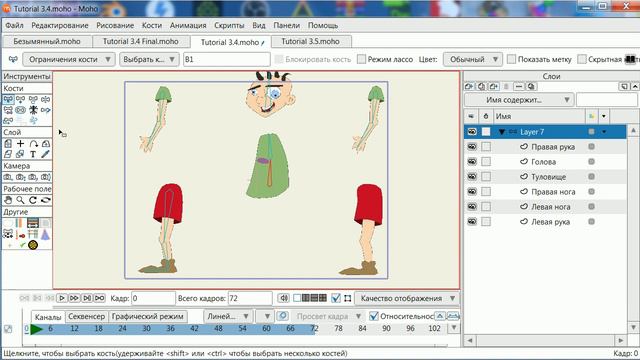Open the Цвет Обычный dropdown
The image size is (640, 360).
(x=472, y=59)
